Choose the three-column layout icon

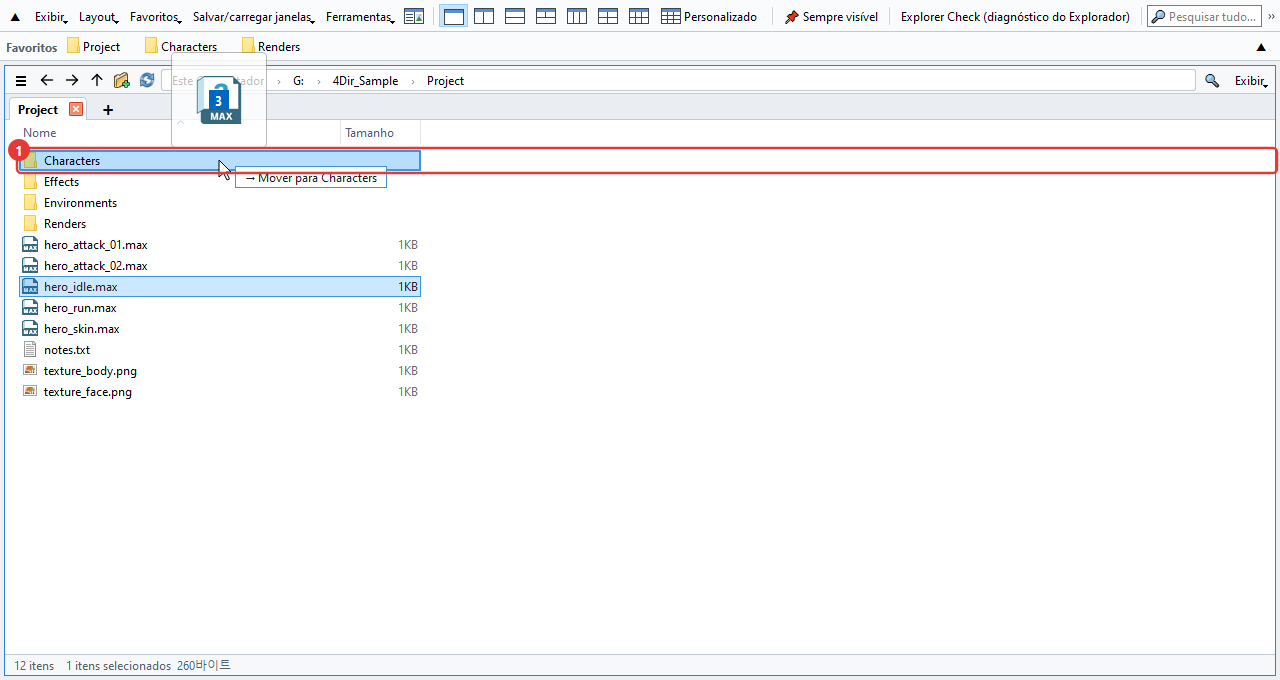click(x=577, y=17)
